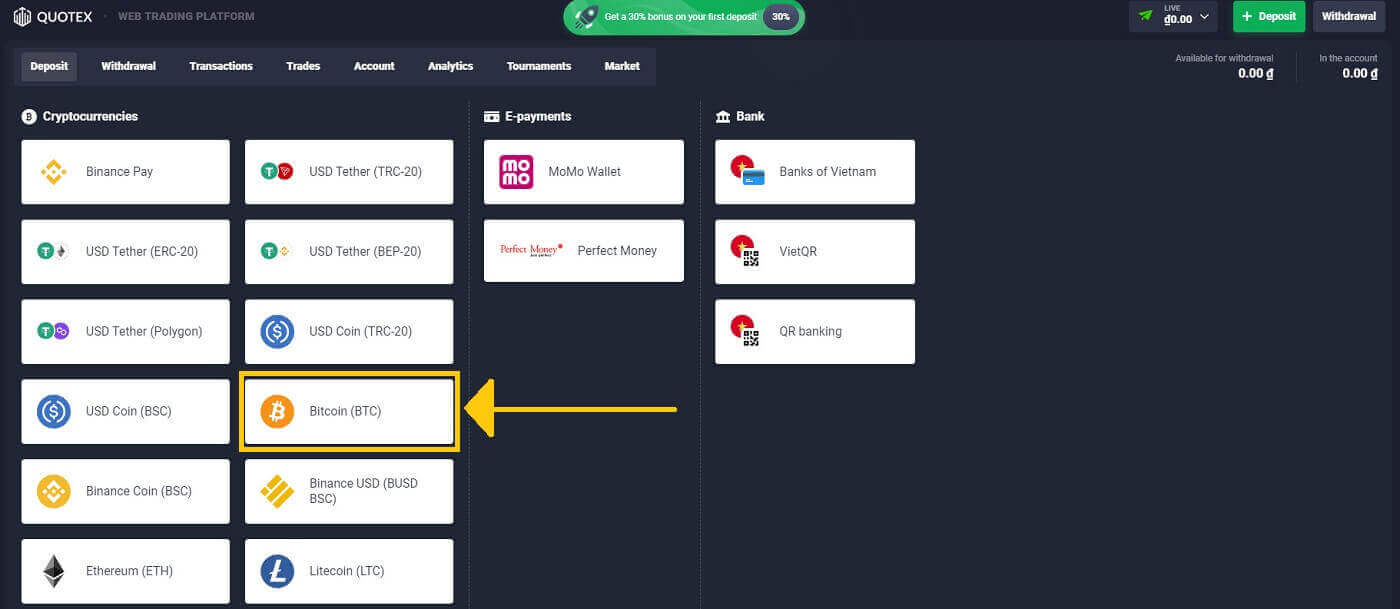Image resolution: width=1400 pixels, height=609 pixels.
Task: Click the top-right Withdrawal button
Action: tap(1349, 17)
